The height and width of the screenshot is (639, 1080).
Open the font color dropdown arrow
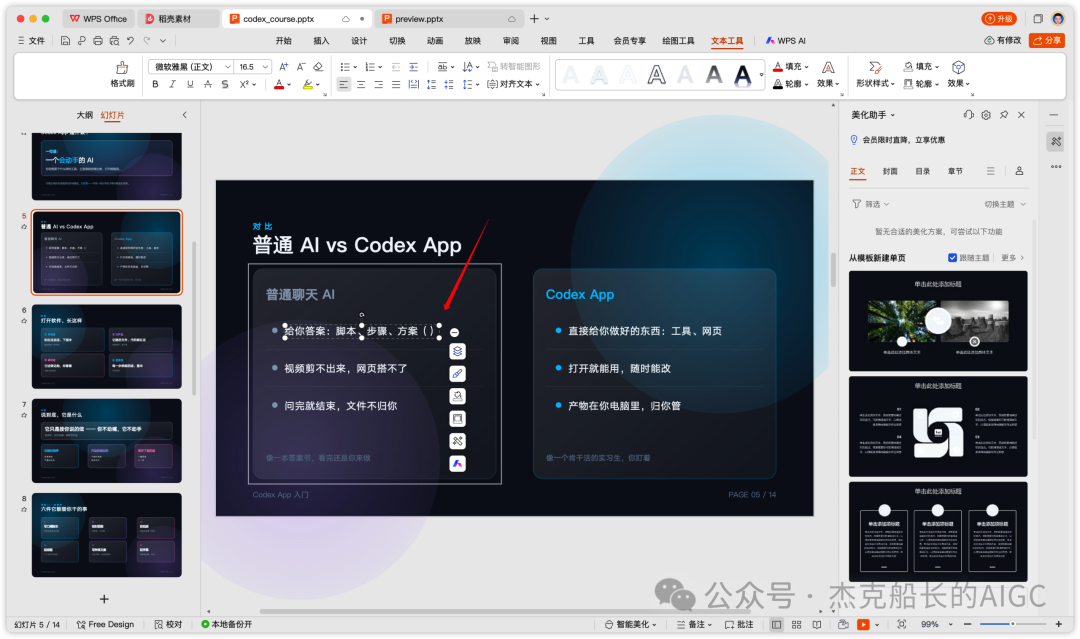click(x=289, y=85)
